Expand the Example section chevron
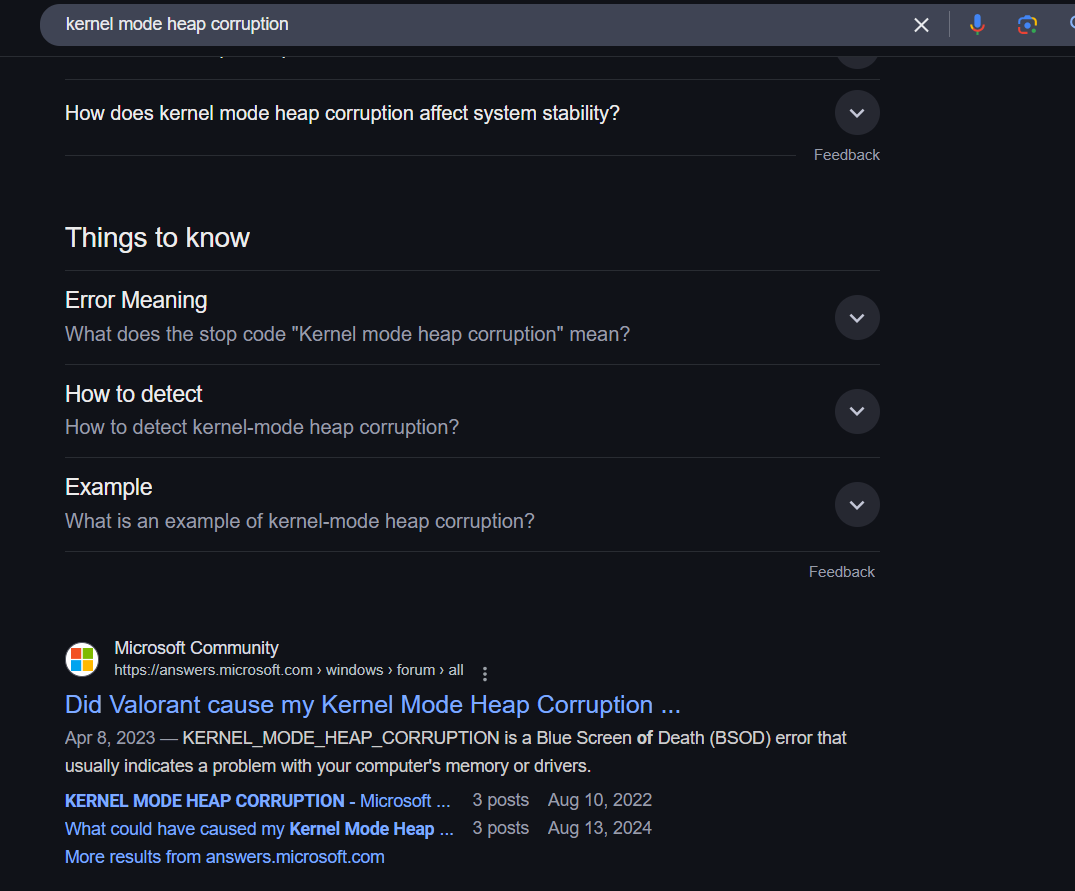Viewport: 1075px width, 891px height. pos(856,505)
